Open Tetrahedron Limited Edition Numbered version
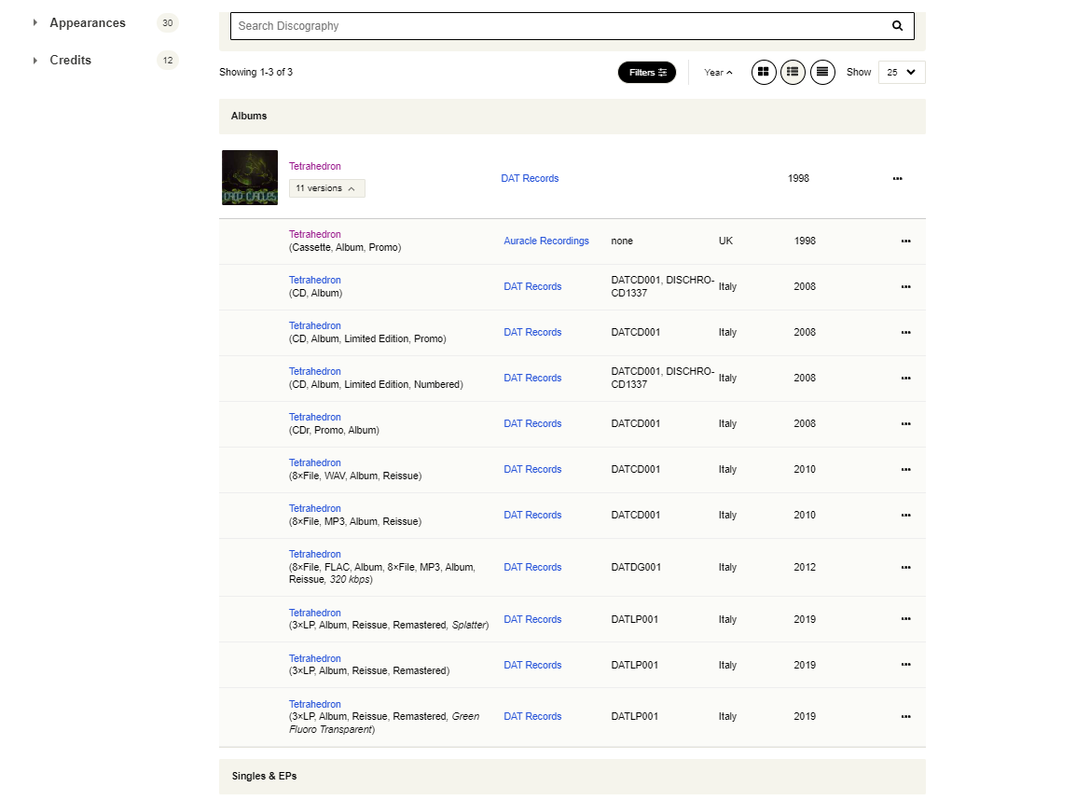The width and height of the screenshot is (1076, 800). click(x=315, y=371)
